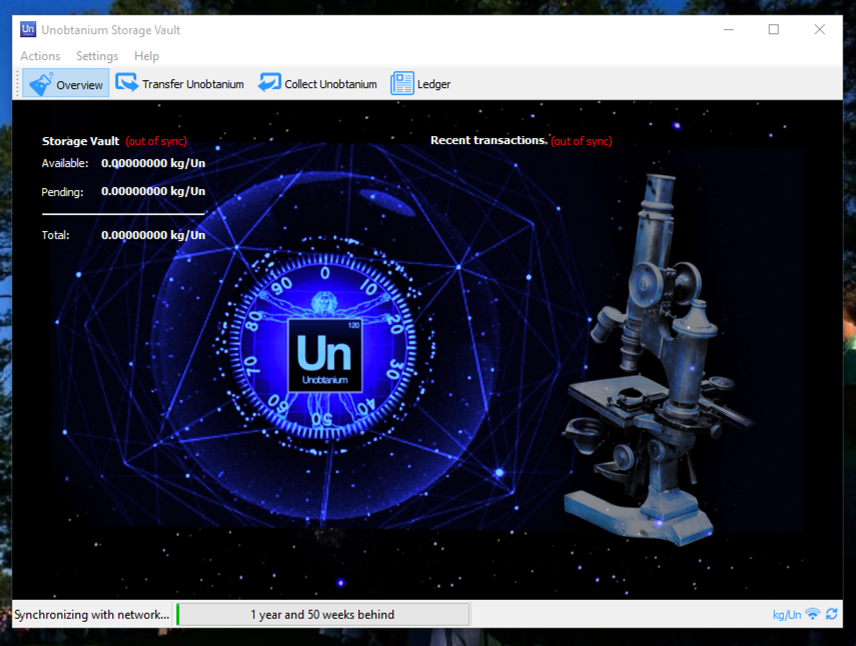Open the Help menu
Image resolution: width=856 pixels, height=646 pixels.
coord(146,56)
